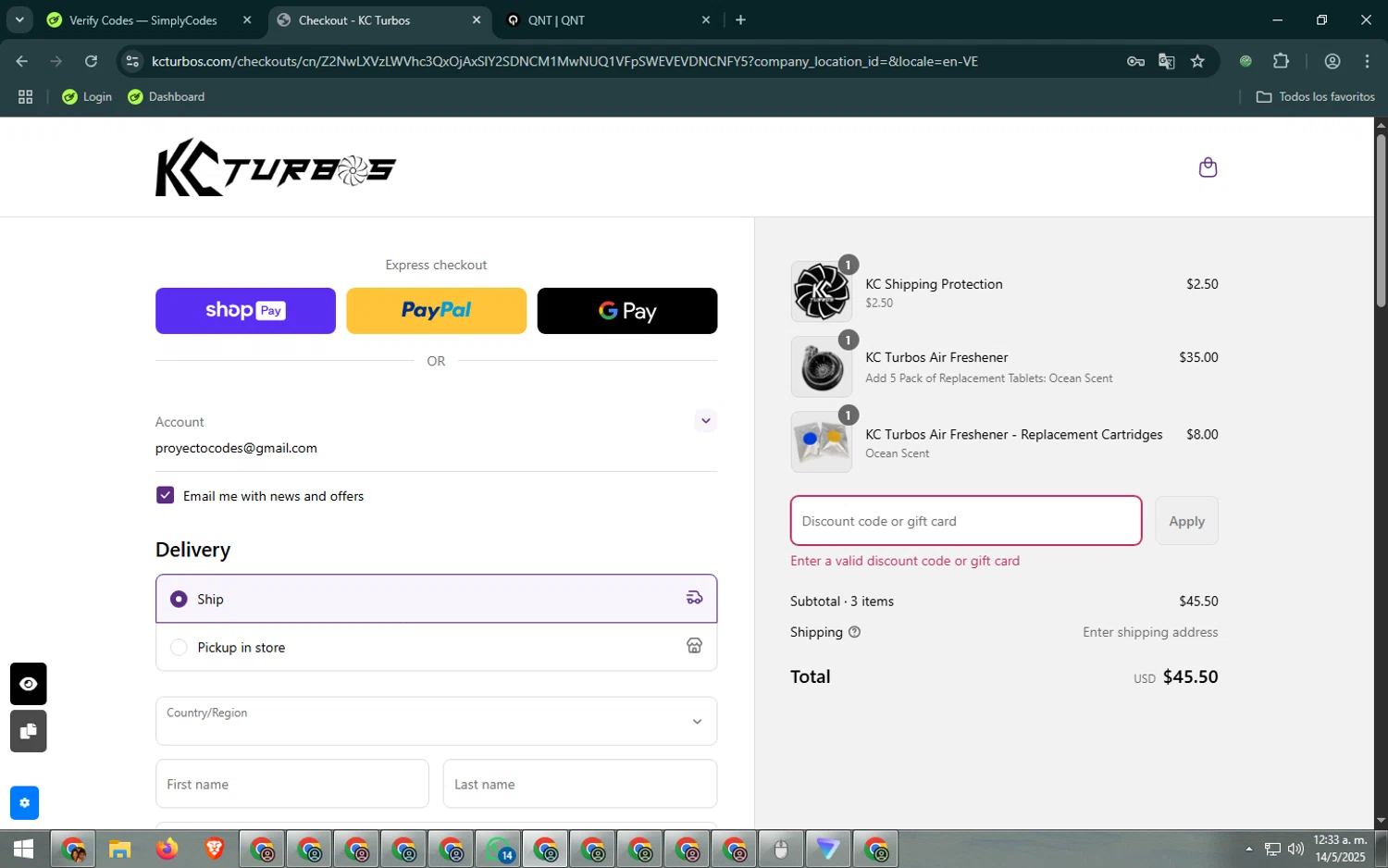1388x868 pixels.
Task: Open File Explorer from the taskbar
Action: (119, 849)
